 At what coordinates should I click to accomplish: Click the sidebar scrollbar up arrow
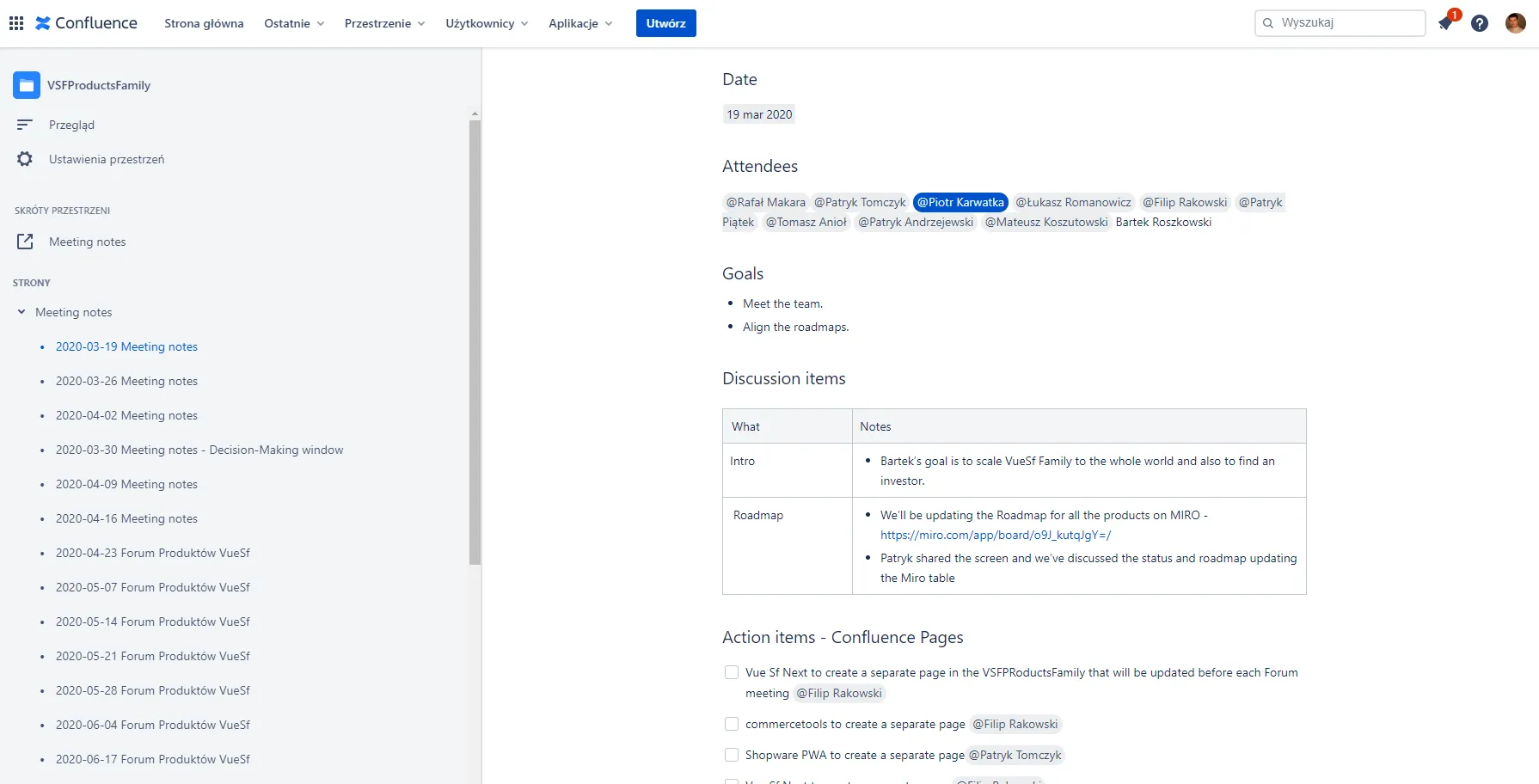(475, 113)
